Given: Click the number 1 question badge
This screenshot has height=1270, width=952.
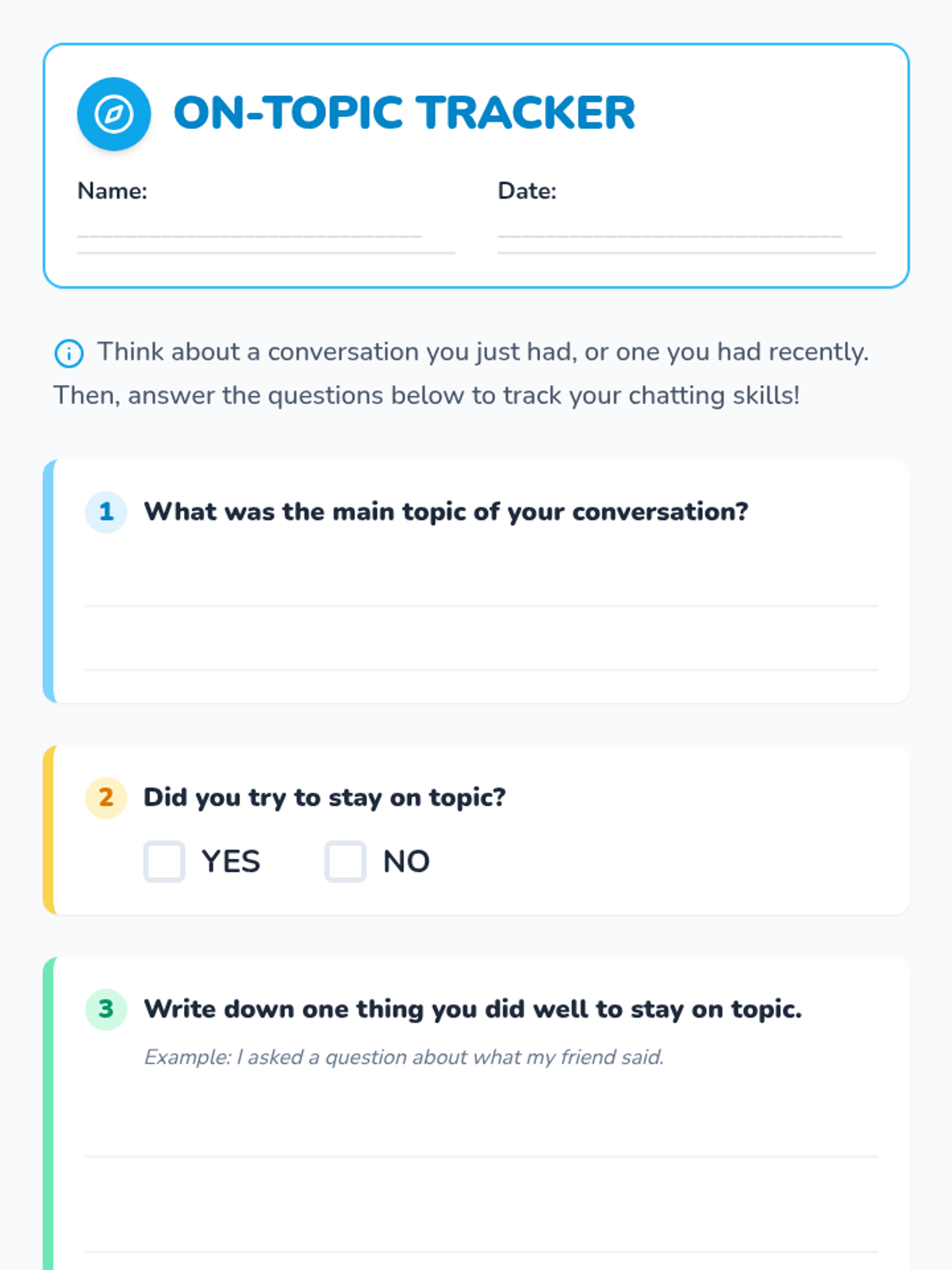Looking at the screenshot, I should (x=106, y=512).
